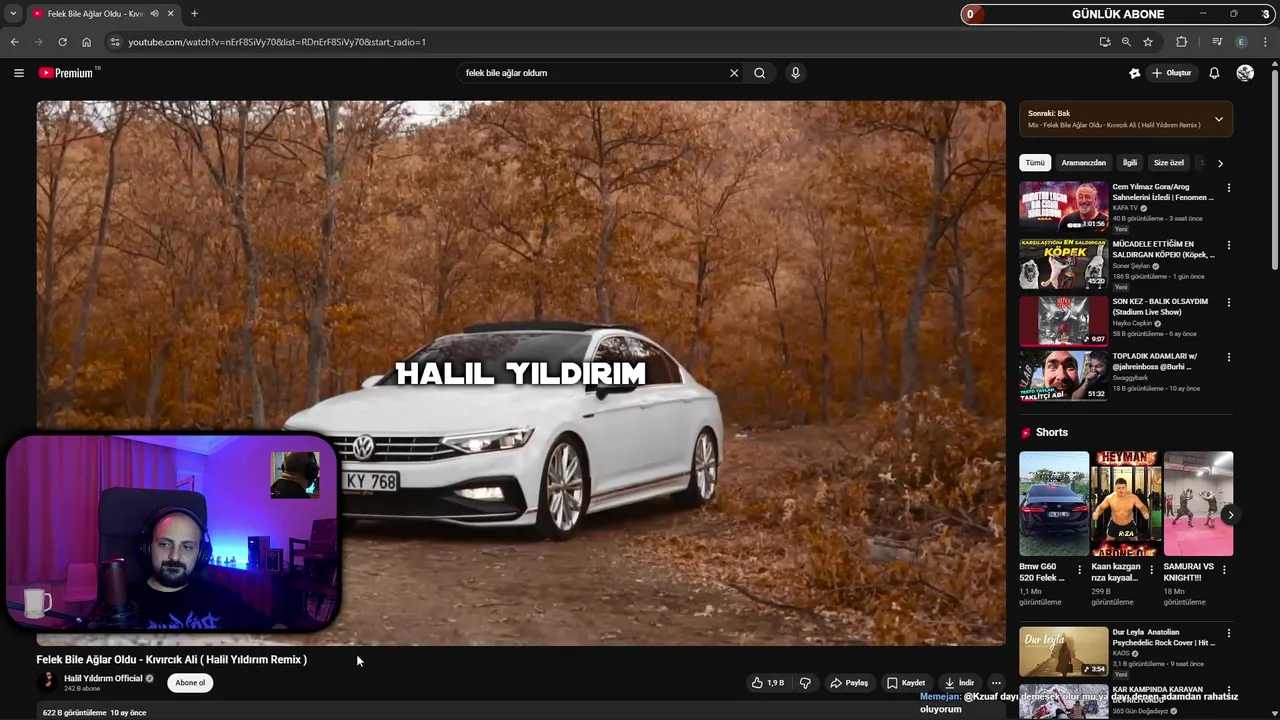Close the Felek Bile Ağlar Oldu tab

coord(170,14)
